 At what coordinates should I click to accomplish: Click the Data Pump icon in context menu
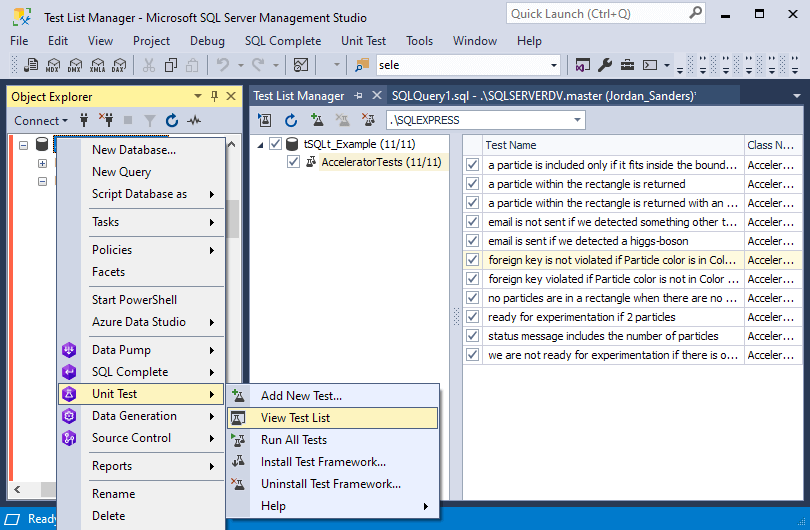click(69, 350)
